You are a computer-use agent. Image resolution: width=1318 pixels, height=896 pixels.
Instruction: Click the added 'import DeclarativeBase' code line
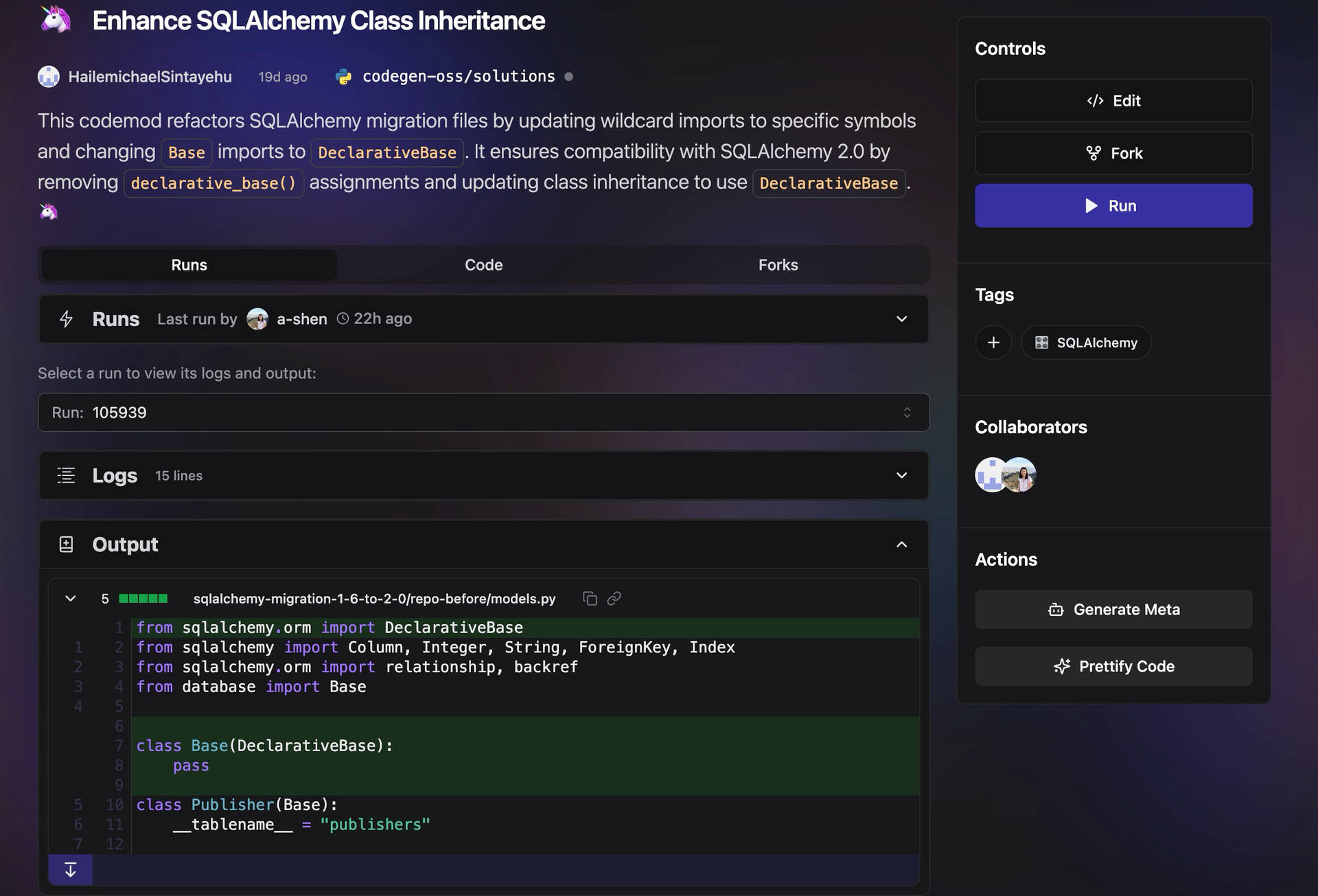click(x=329, y=628)
